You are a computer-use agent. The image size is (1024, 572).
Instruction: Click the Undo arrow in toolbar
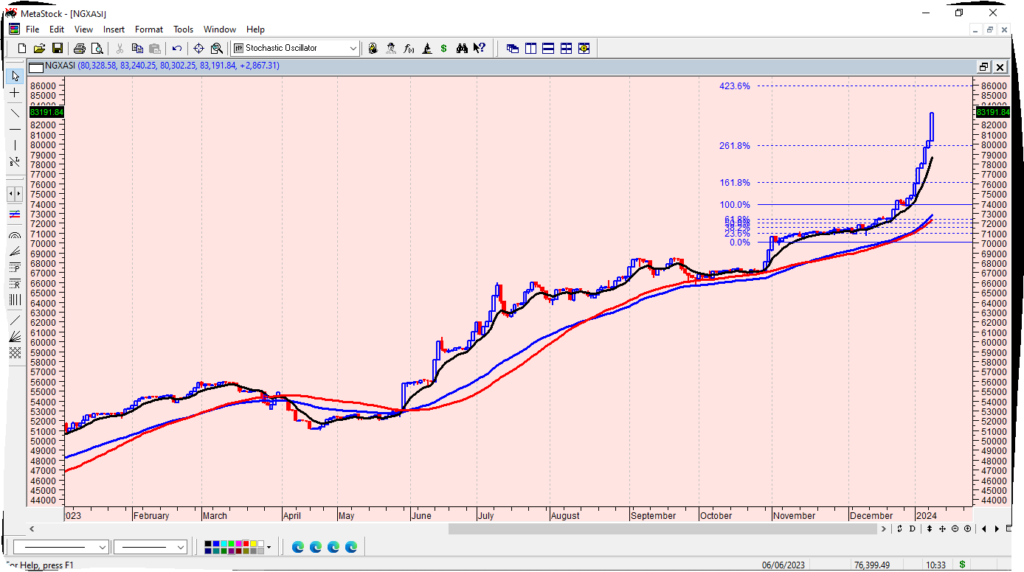click(177, 48)
